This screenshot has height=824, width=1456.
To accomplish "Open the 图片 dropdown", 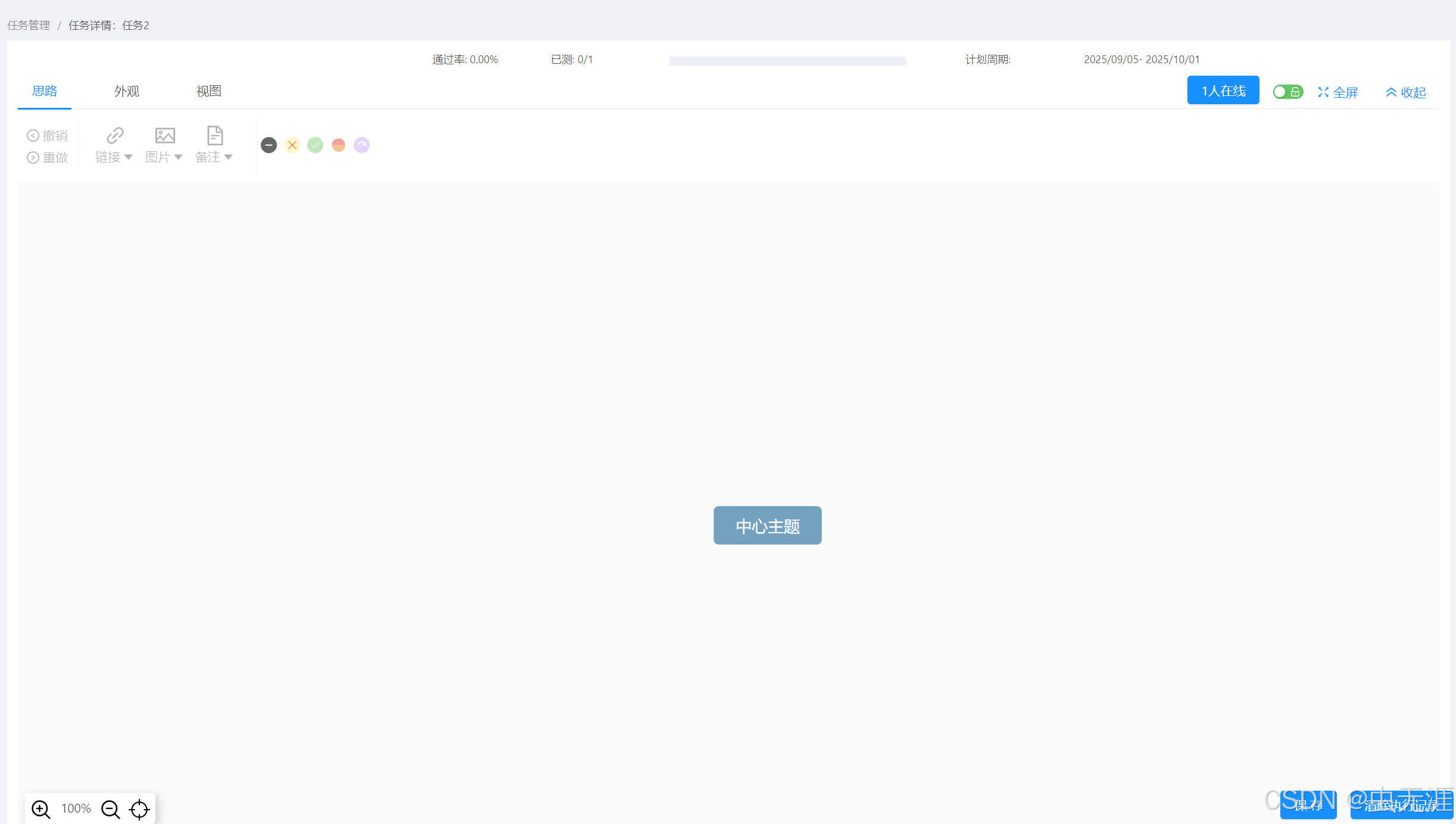I will (164, 157).
